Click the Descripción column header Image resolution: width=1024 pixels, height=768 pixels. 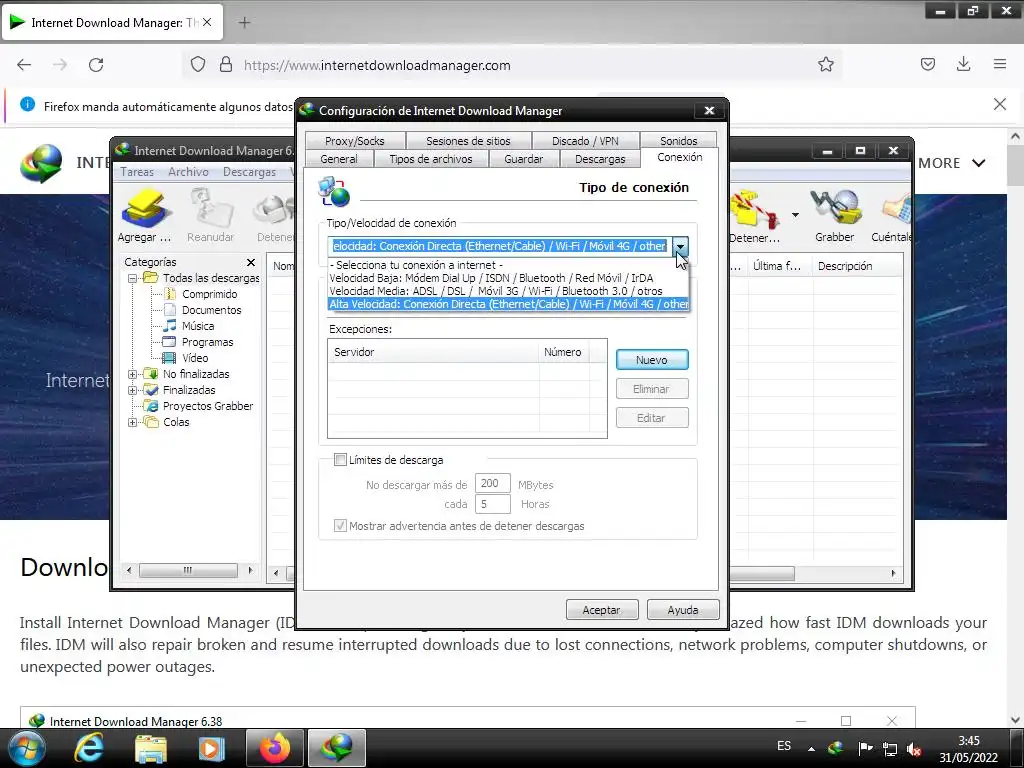point(856,266)
